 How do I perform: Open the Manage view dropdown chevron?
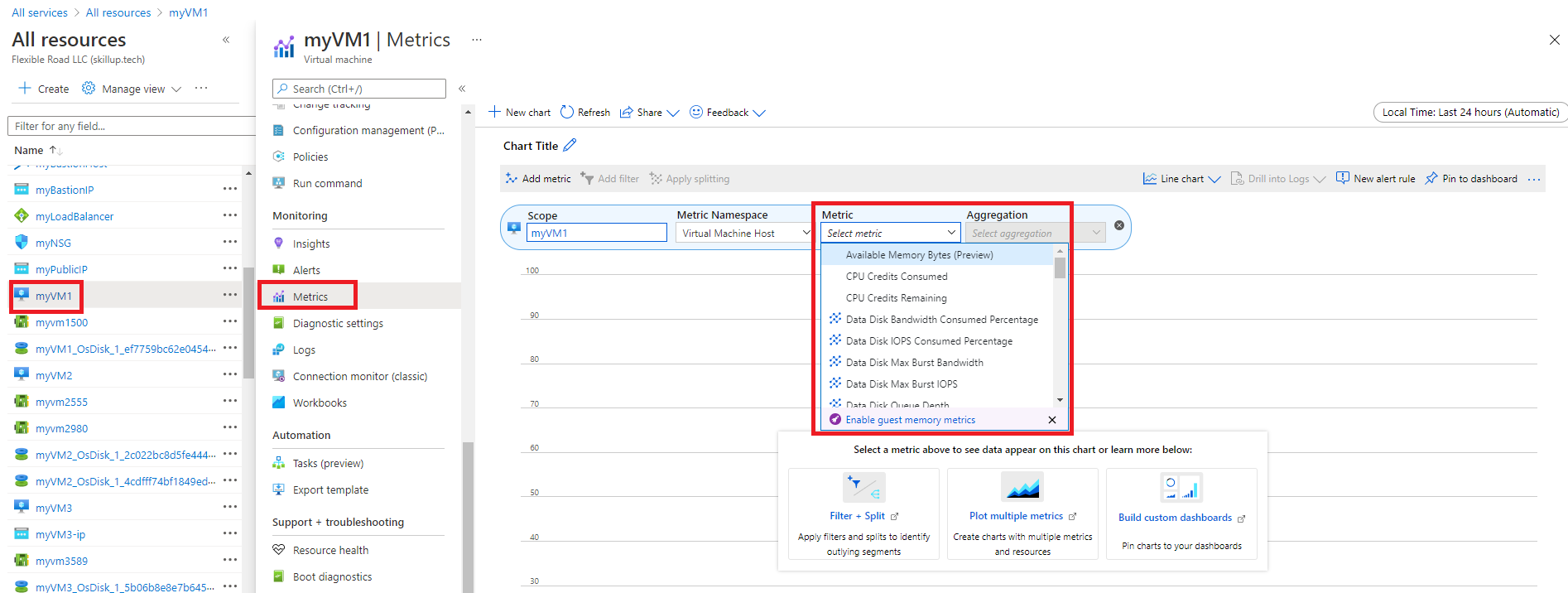pos(176,89)
